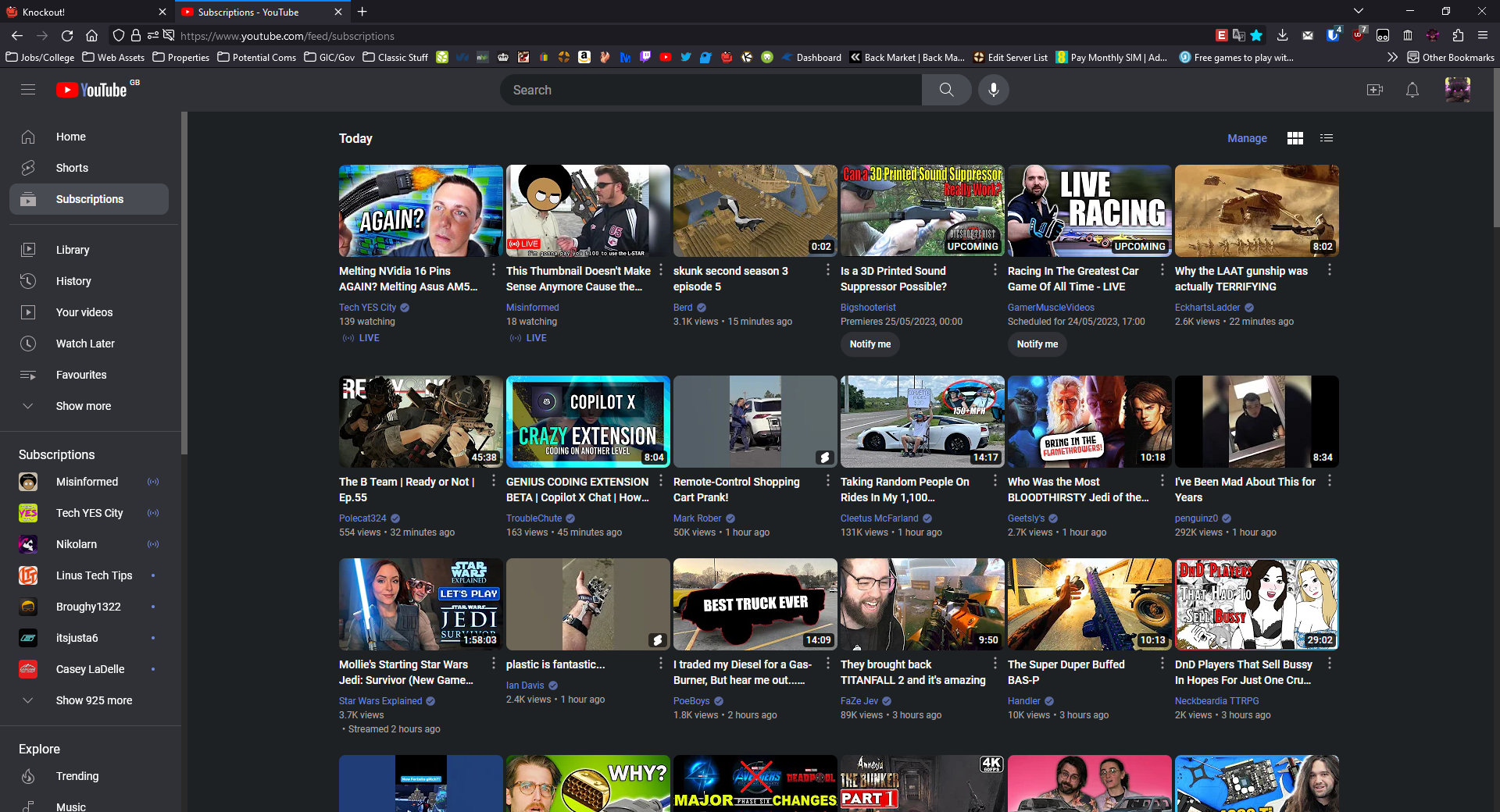Open the YouTube guide hamburger menu

[x=28, y=90]
